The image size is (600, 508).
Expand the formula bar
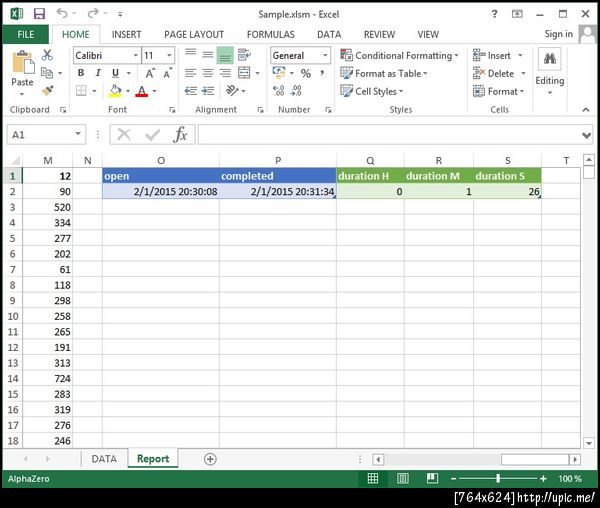(x=586, y=135)
